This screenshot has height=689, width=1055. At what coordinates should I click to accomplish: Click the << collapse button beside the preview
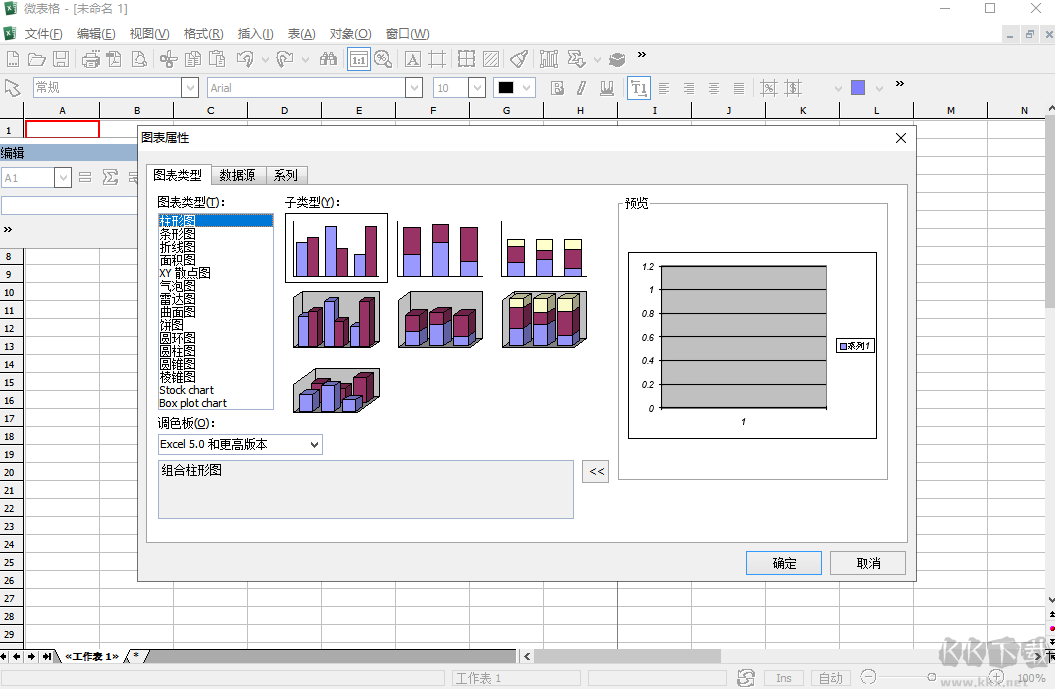595,471
